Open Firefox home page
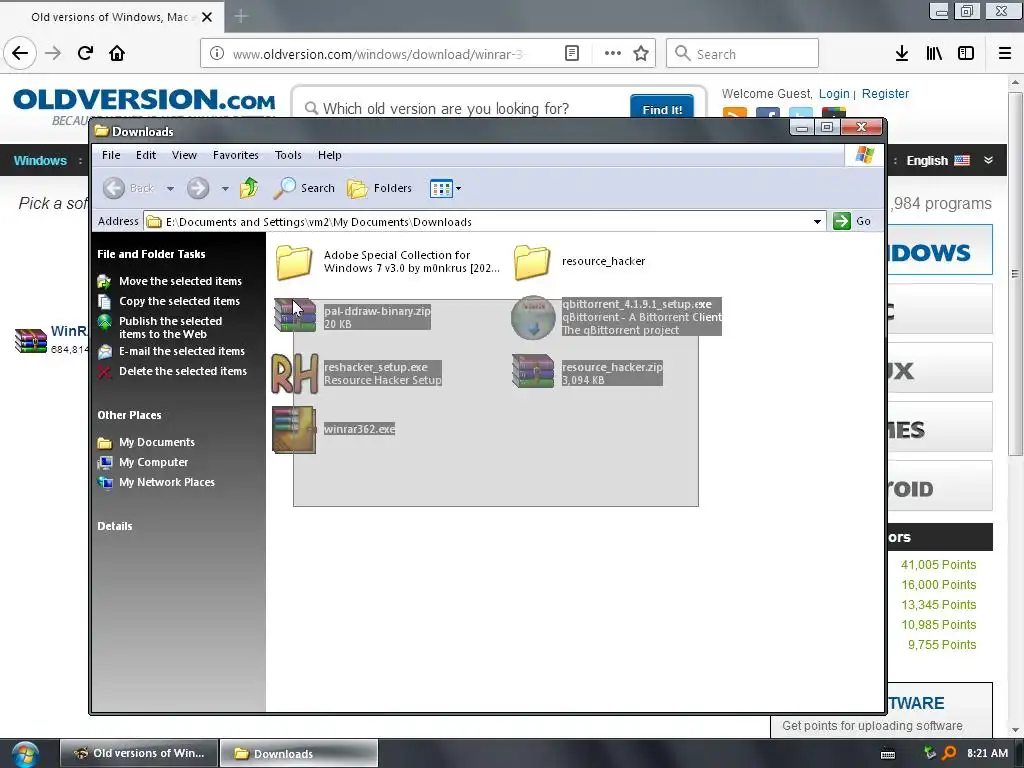 (x=117, y=54)
